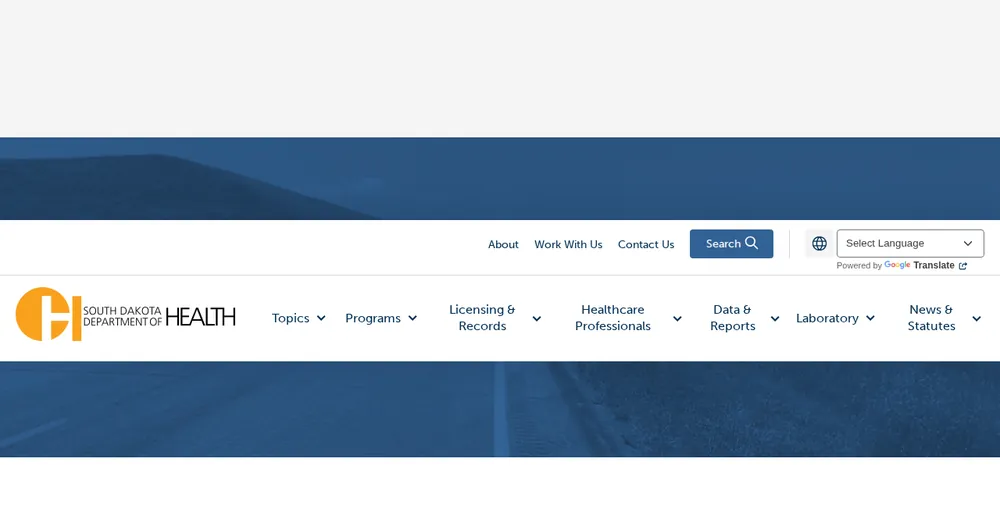Click the magnifying glass in Search button
The width and height of the screenshot is (1000, 519).
coord(752,243)
